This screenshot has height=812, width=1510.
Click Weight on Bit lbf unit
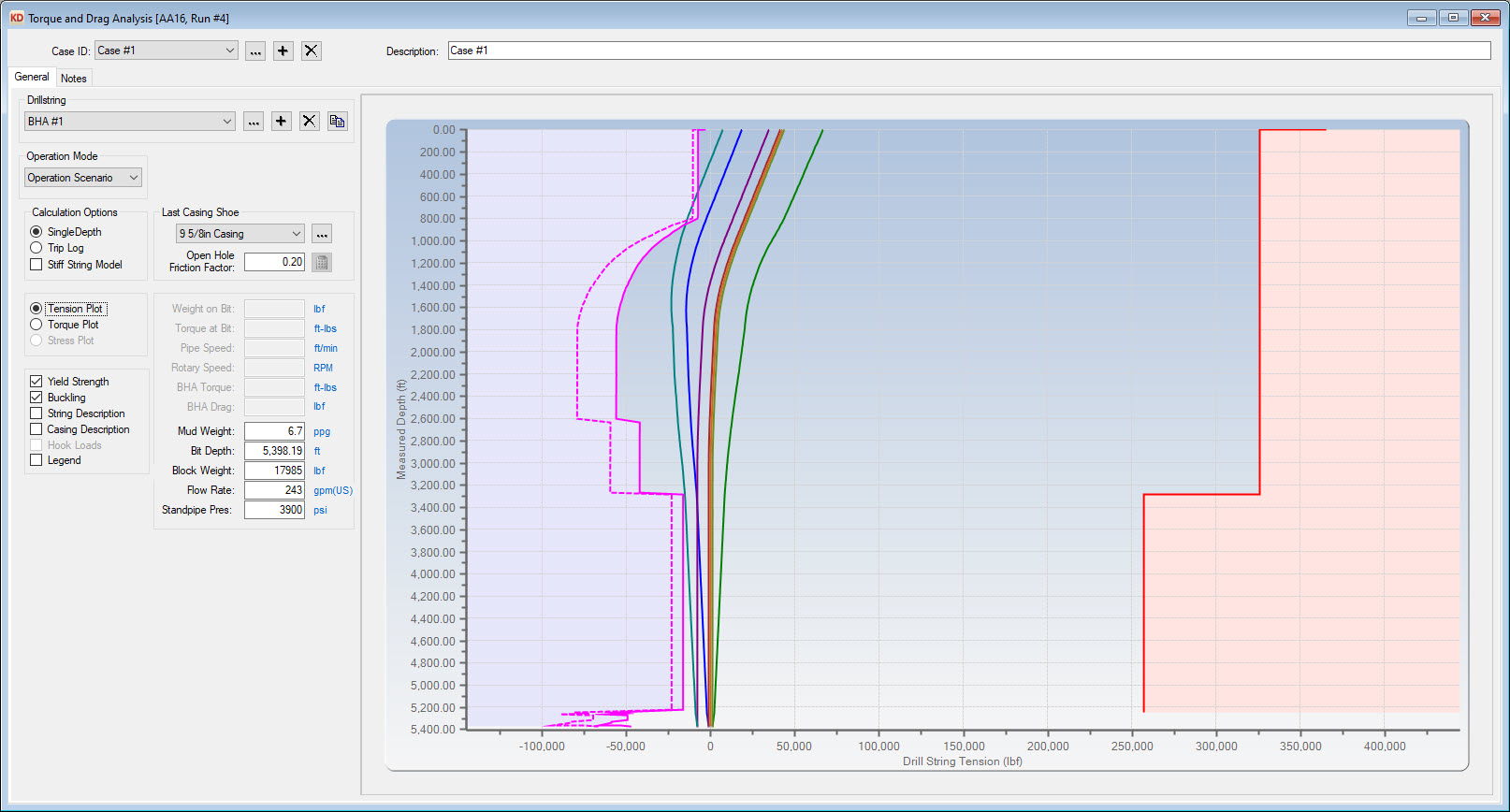coord(319,309)
